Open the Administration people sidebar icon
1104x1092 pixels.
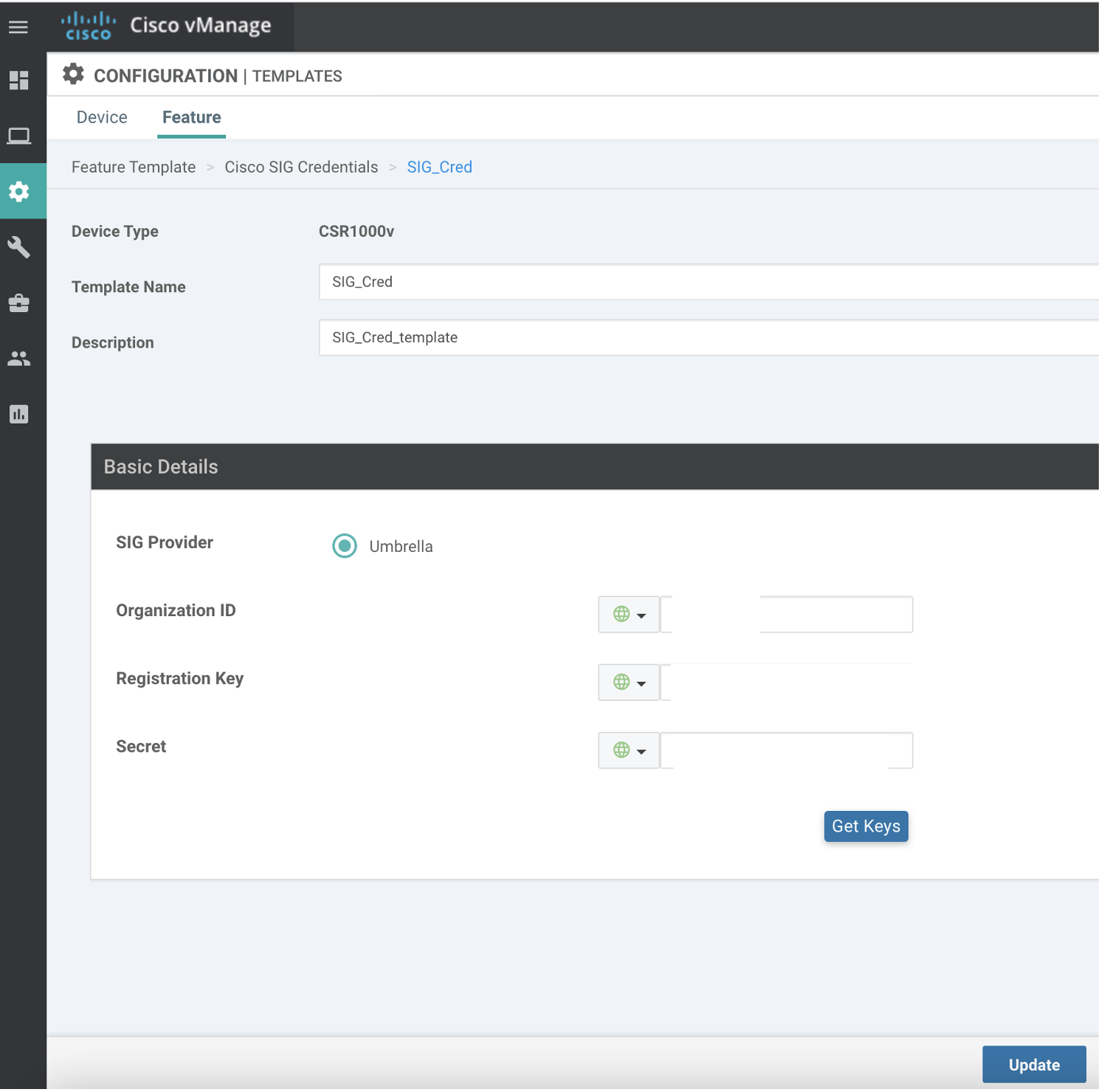(18, 359)
